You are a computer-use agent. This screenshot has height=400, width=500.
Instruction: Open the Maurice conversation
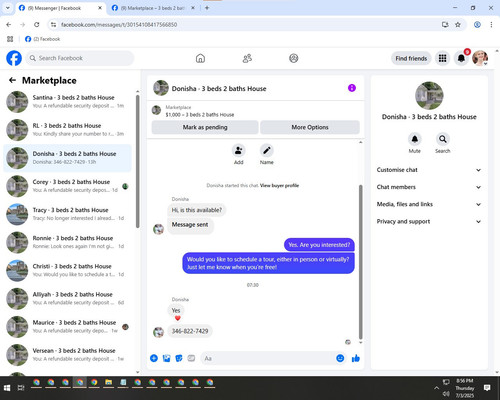click(67, 327)
